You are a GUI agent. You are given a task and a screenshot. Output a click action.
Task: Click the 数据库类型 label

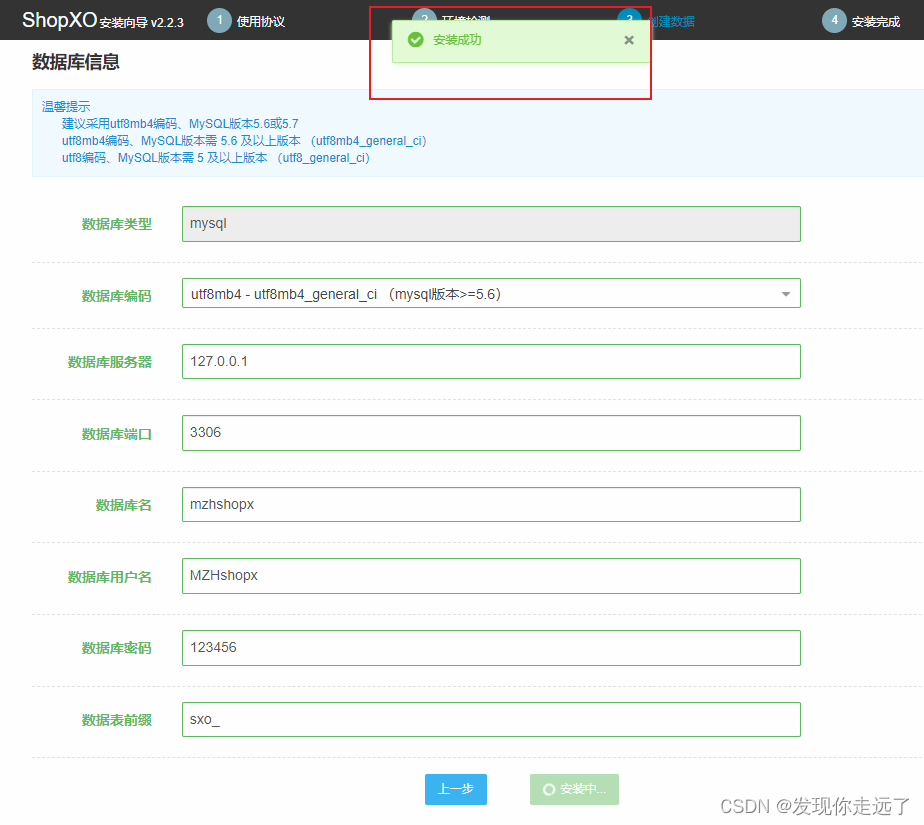(x=117, y=225)
